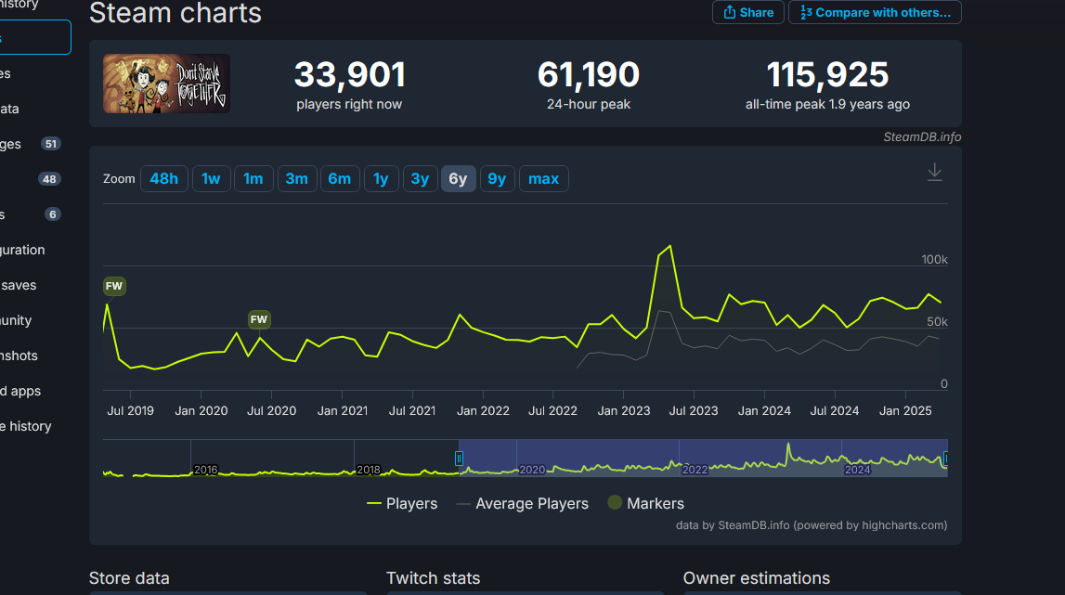
Task: Open the sidebar entry ending in 'nshots'
Action: tap(19, 356)
